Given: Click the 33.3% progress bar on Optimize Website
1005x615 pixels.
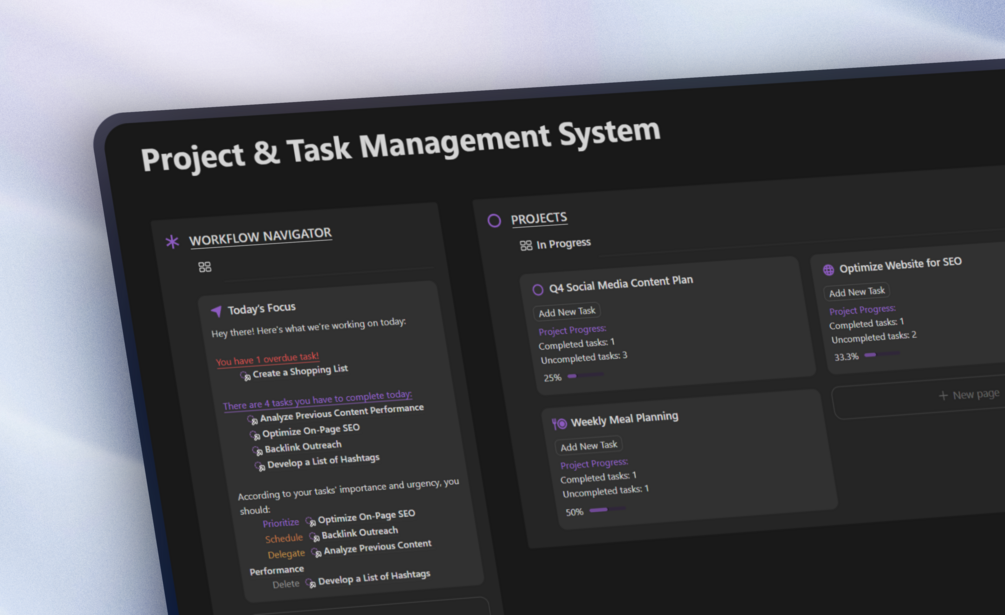Looking at the screenshot, I should (x=882, y=354).
